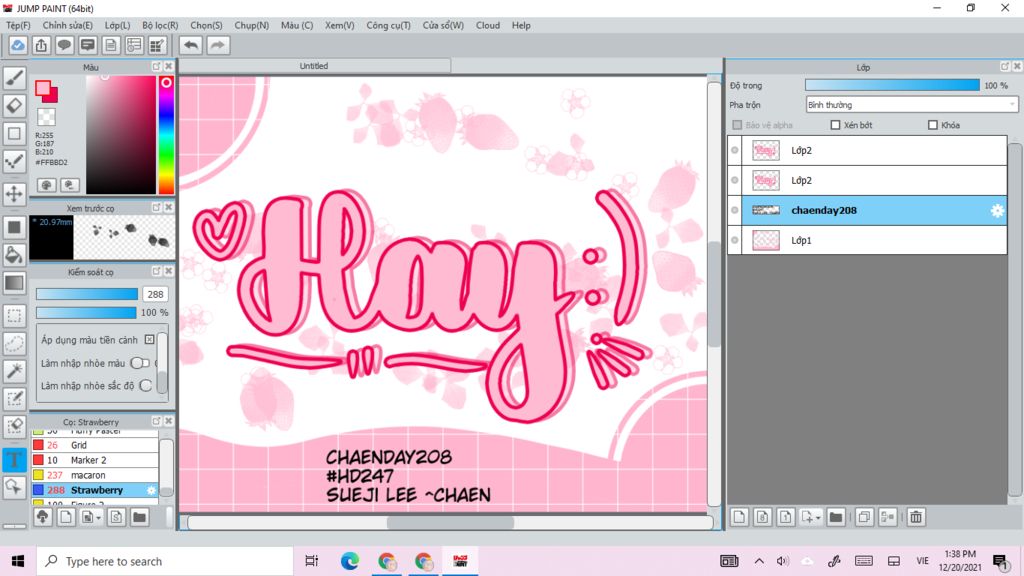Open the Chỉnh sửa(E) menu
Image resolution: width=1024 pixels, height=576 pixels.
point(67,25)
